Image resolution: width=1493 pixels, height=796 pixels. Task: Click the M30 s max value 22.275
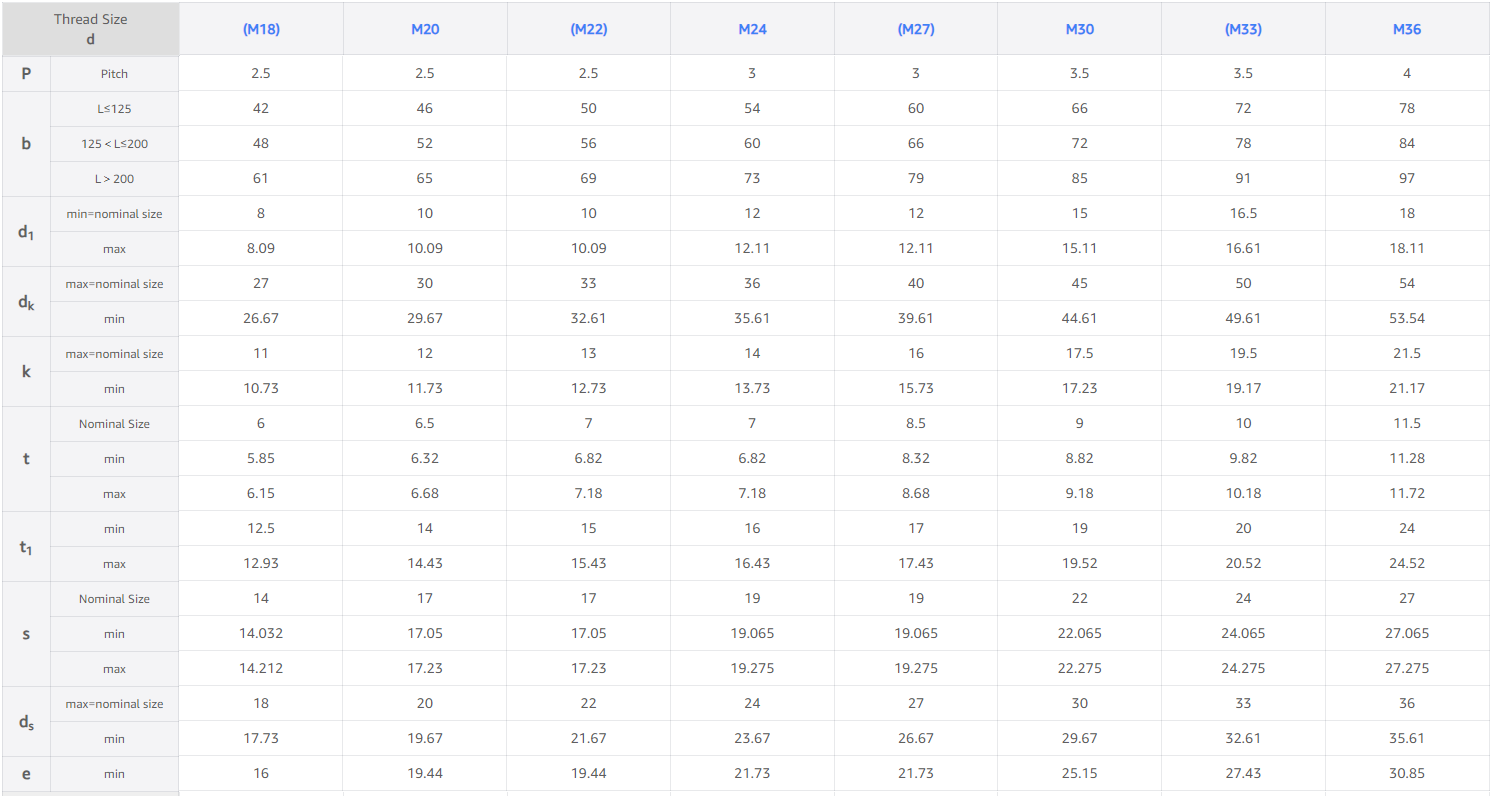pos(1080,668)
